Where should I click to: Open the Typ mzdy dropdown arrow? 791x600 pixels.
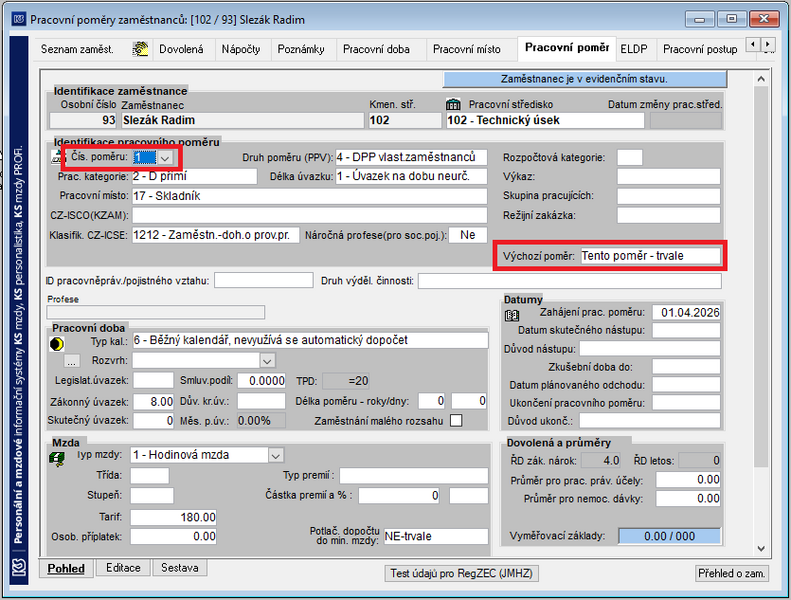click(275, 456)
